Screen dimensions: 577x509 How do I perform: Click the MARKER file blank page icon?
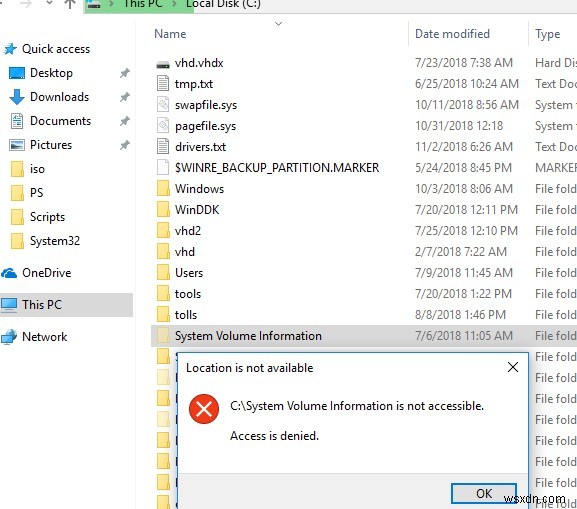click(163, 167)
